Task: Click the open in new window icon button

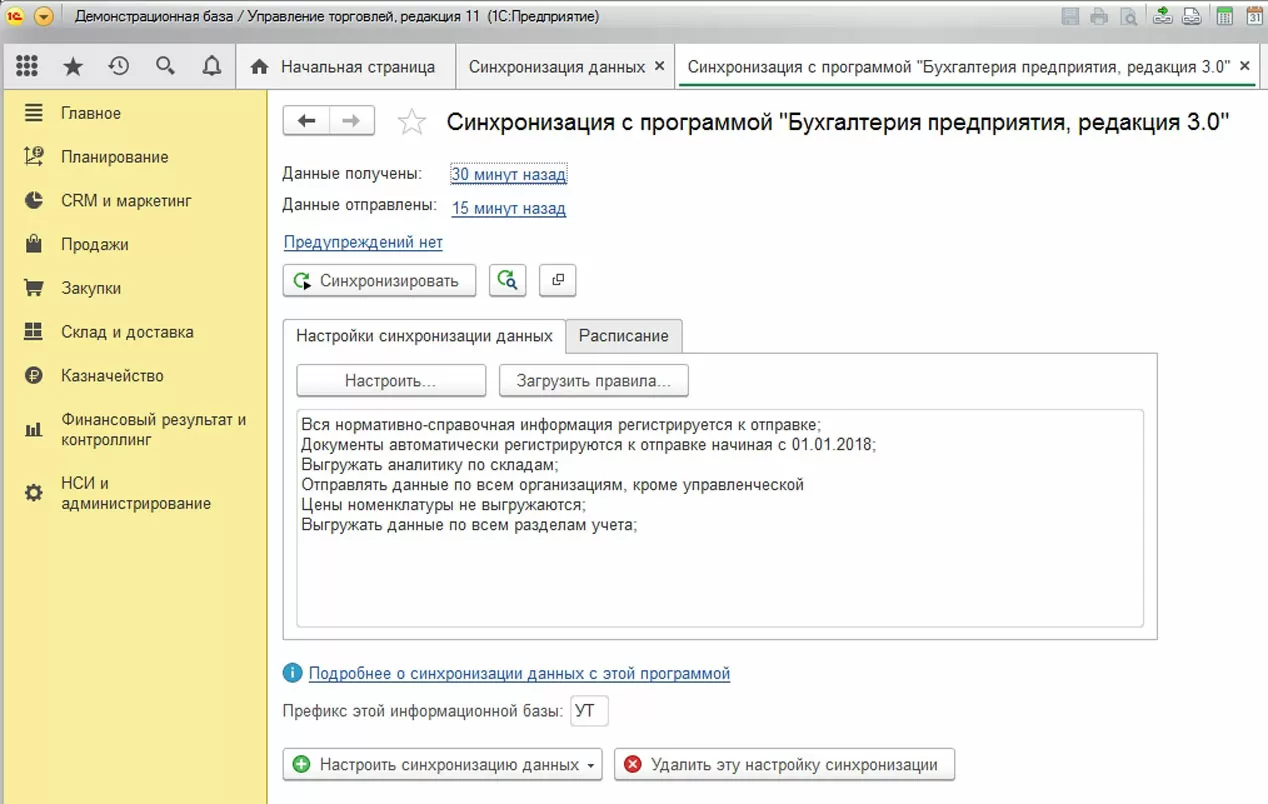Action: [x=558, y=281]
